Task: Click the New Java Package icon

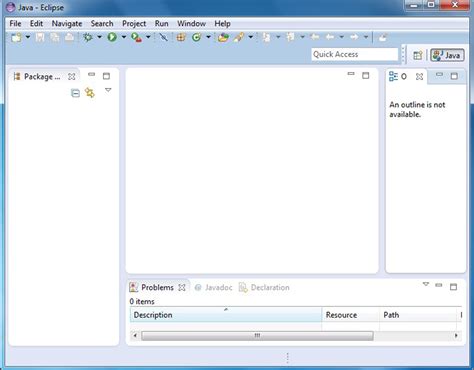Action: [181, 37]
